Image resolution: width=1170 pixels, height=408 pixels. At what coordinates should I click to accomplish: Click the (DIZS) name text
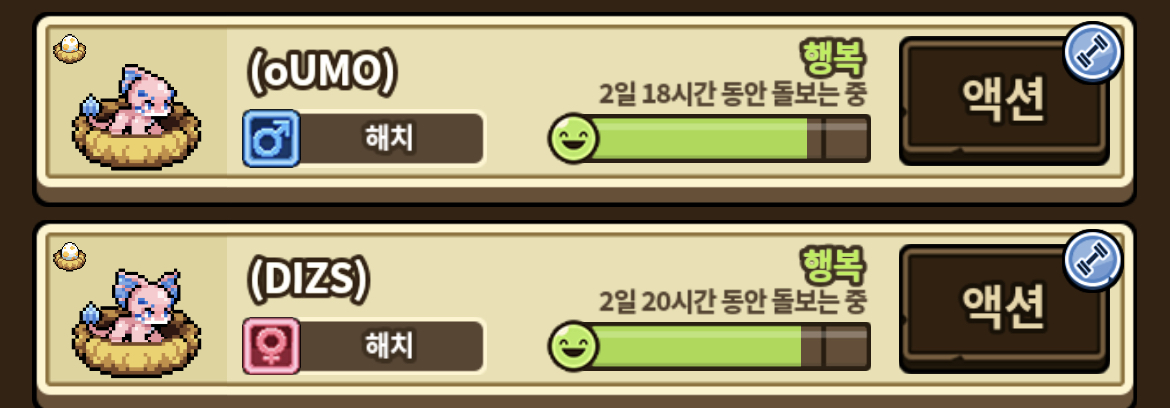point(308,280)
